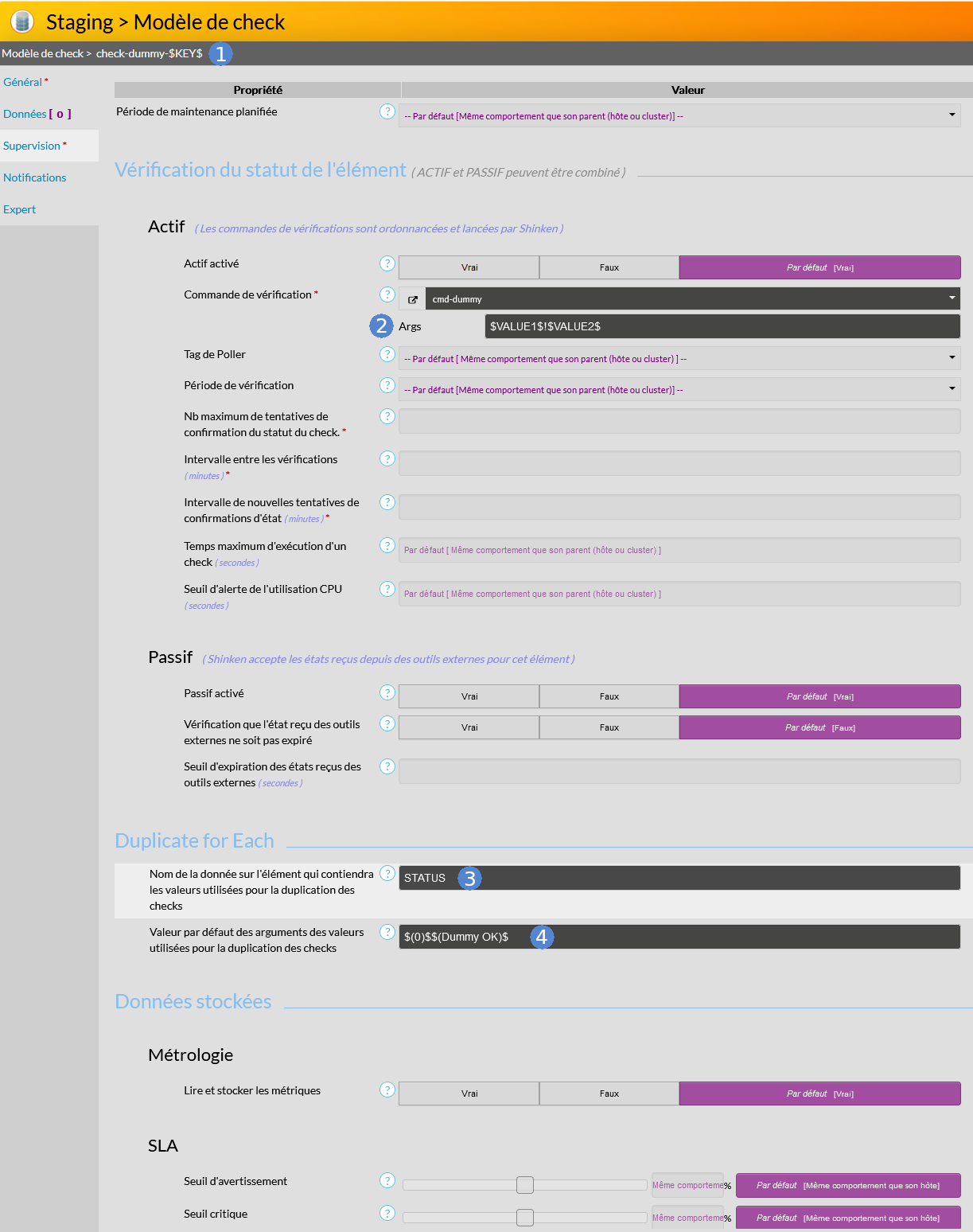Image resolution: width=973 pixels, height=1232 pixels.
Task: Click help icon for Seuil critique
Action: click(387, 1213)
